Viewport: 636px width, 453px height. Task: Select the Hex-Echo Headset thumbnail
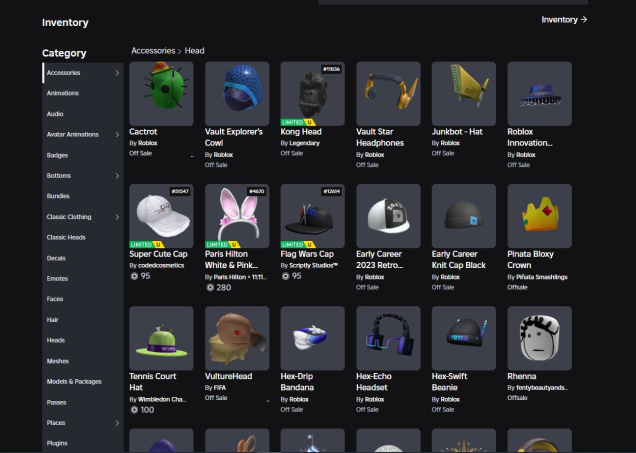click(388, 338)
